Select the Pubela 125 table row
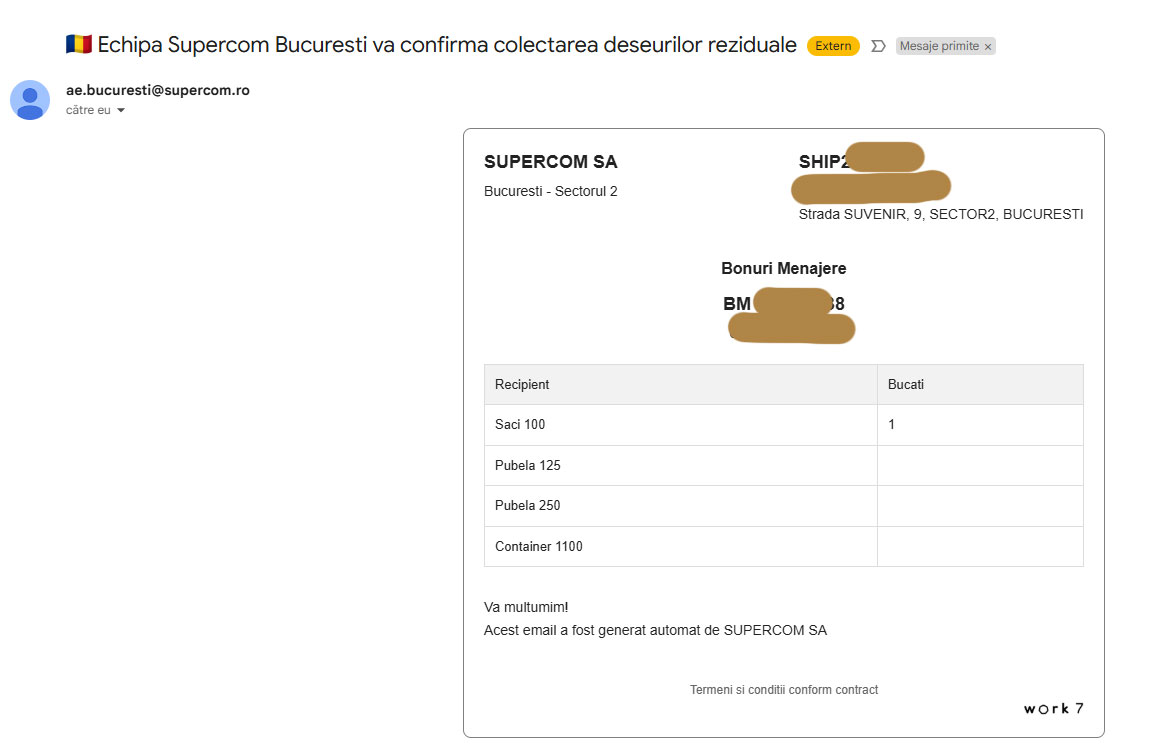 [783, 466]
